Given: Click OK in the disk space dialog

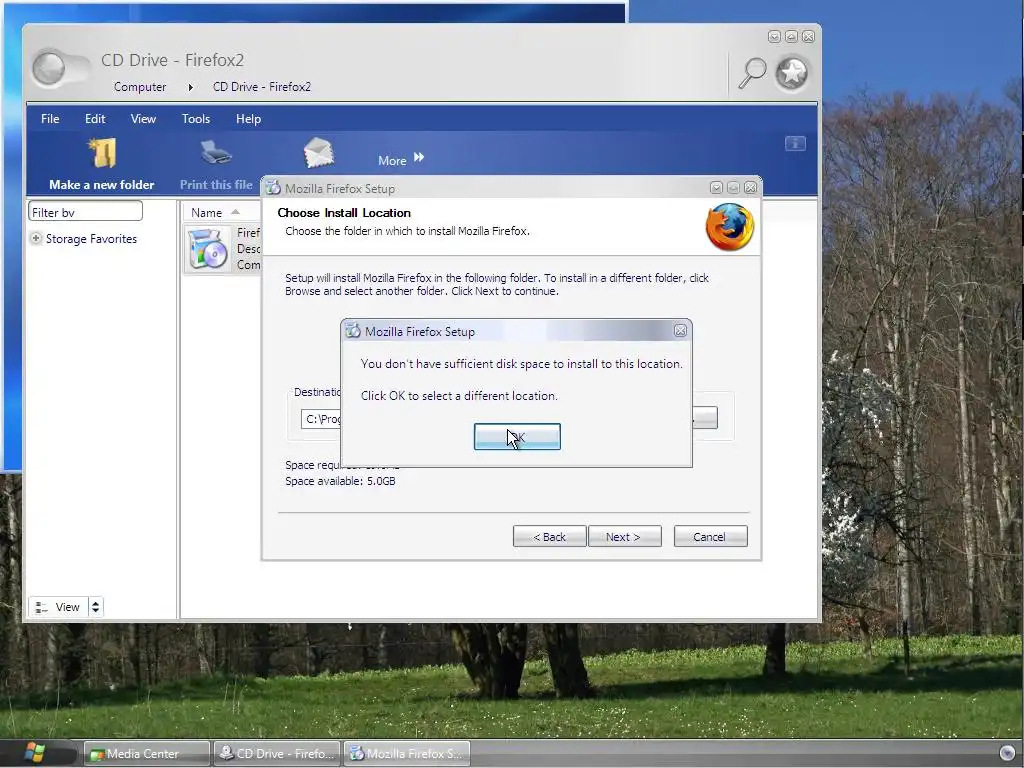Looking at the screenshot, I should point(517,436).
